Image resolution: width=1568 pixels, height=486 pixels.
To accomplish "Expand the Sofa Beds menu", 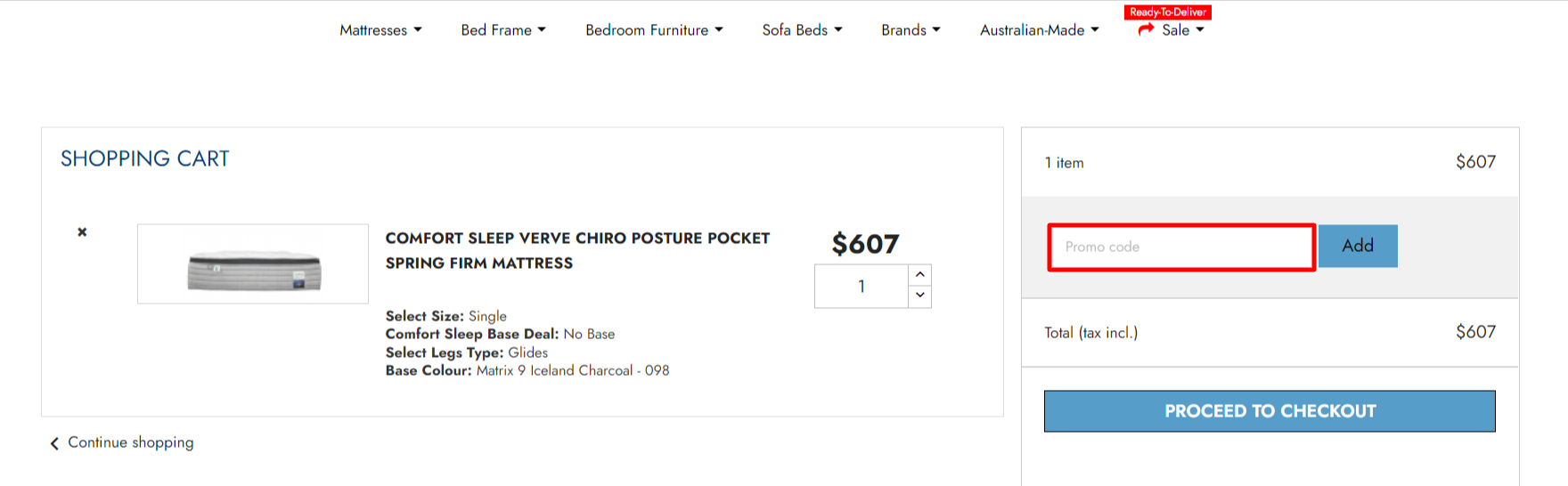I will 802,30.
